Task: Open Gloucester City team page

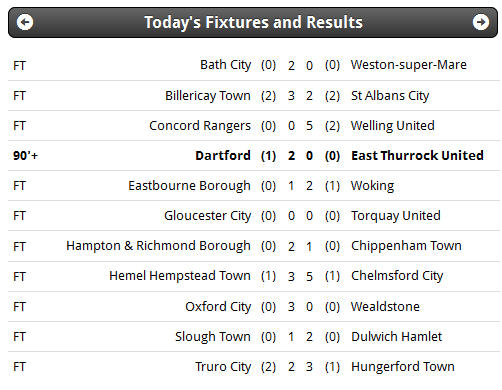Action: [x=207, y=216]
